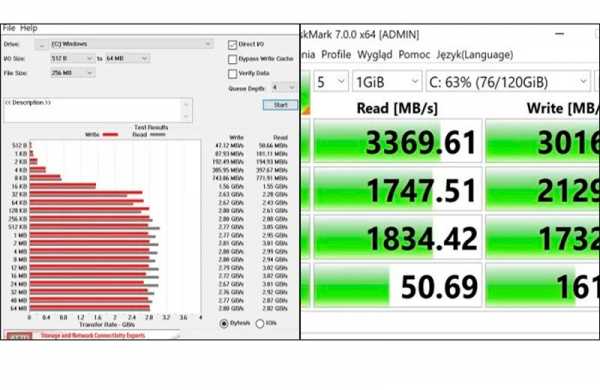
Task: Open the Drive dropdown showing (C) Windows
Action: pos(132,44)
